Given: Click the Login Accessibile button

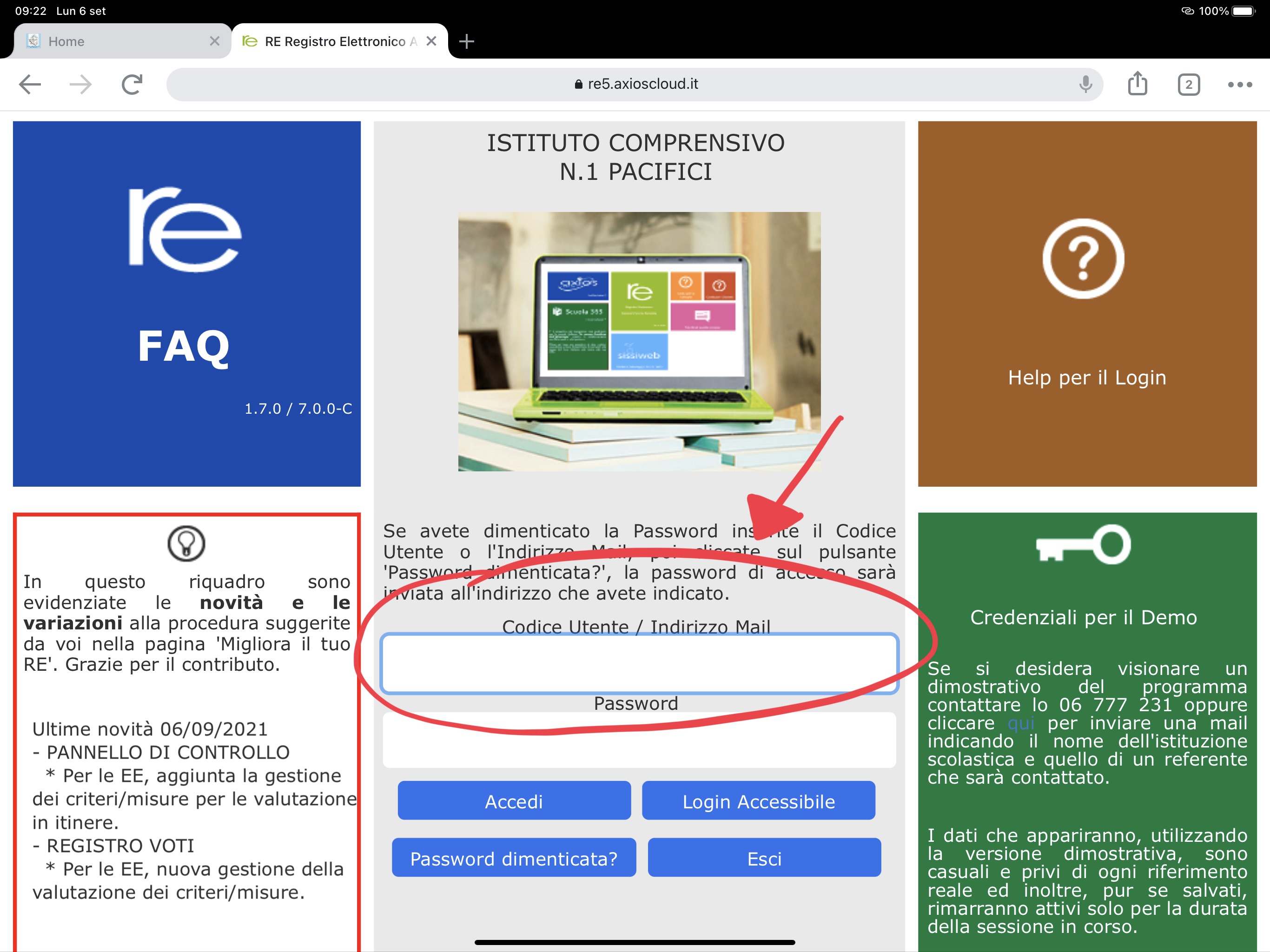Looking at the screenshot, I should tap(759, 800).
